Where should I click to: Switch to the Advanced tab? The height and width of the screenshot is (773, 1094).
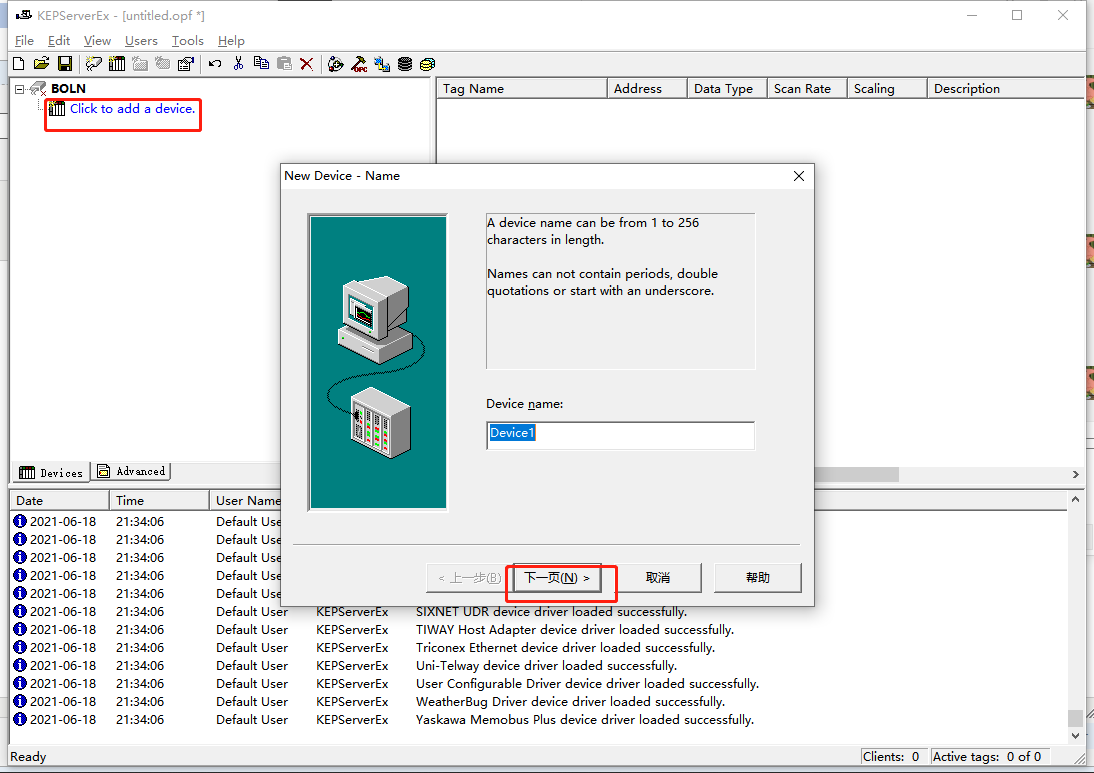point(131,472)
